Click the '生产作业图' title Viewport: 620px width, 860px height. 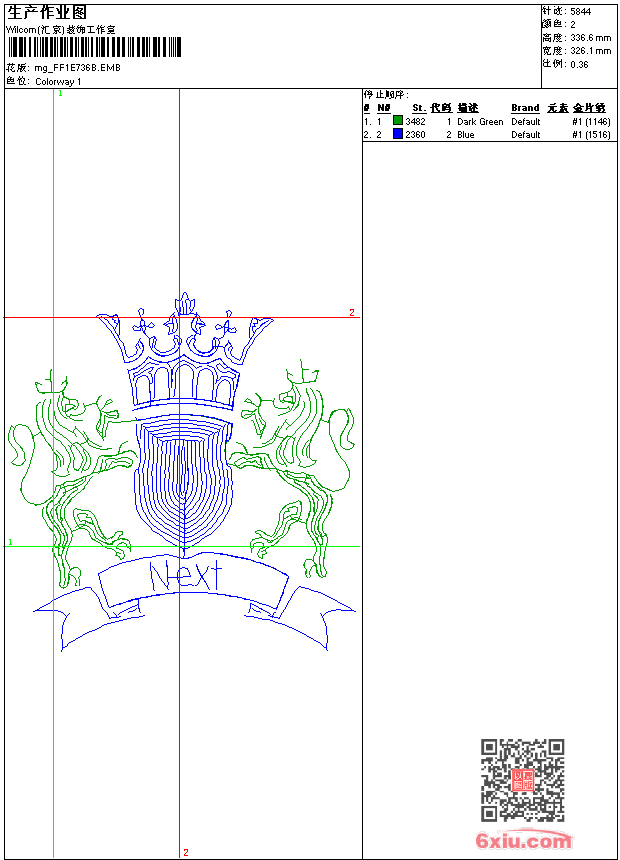(x=47, y=12)
